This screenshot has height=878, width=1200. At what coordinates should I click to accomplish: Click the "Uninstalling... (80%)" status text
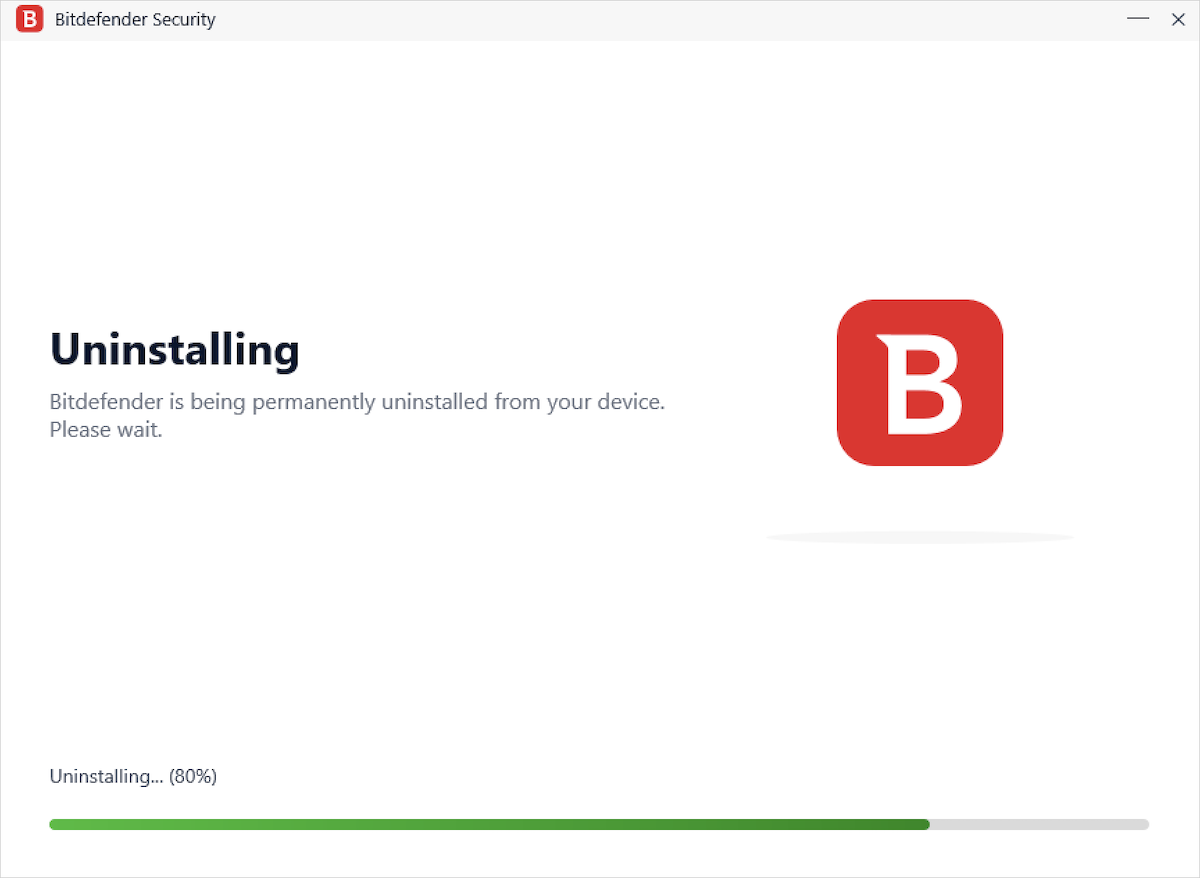point(133,776)
